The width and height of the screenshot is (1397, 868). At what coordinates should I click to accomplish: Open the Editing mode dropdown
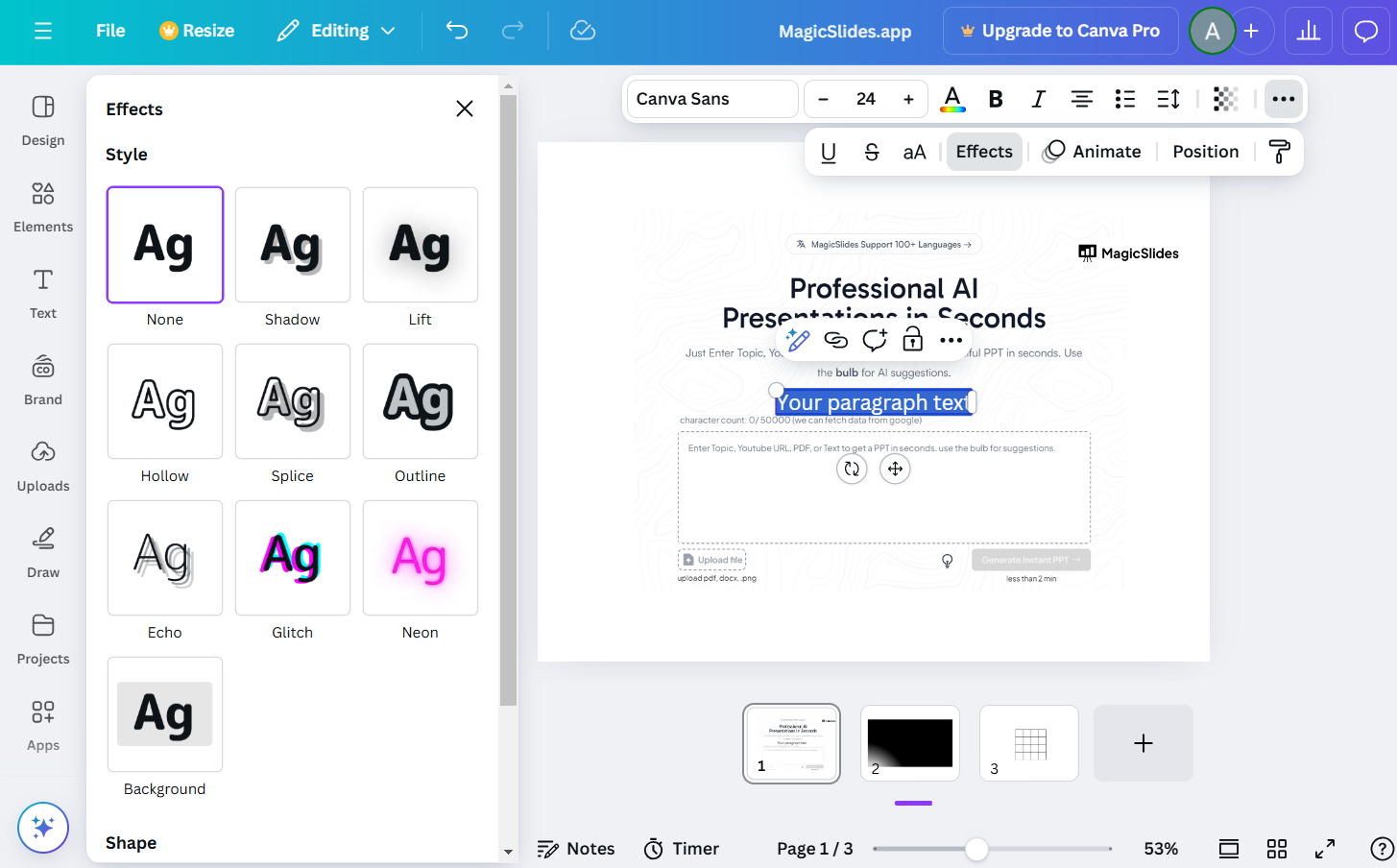point(336,31)
